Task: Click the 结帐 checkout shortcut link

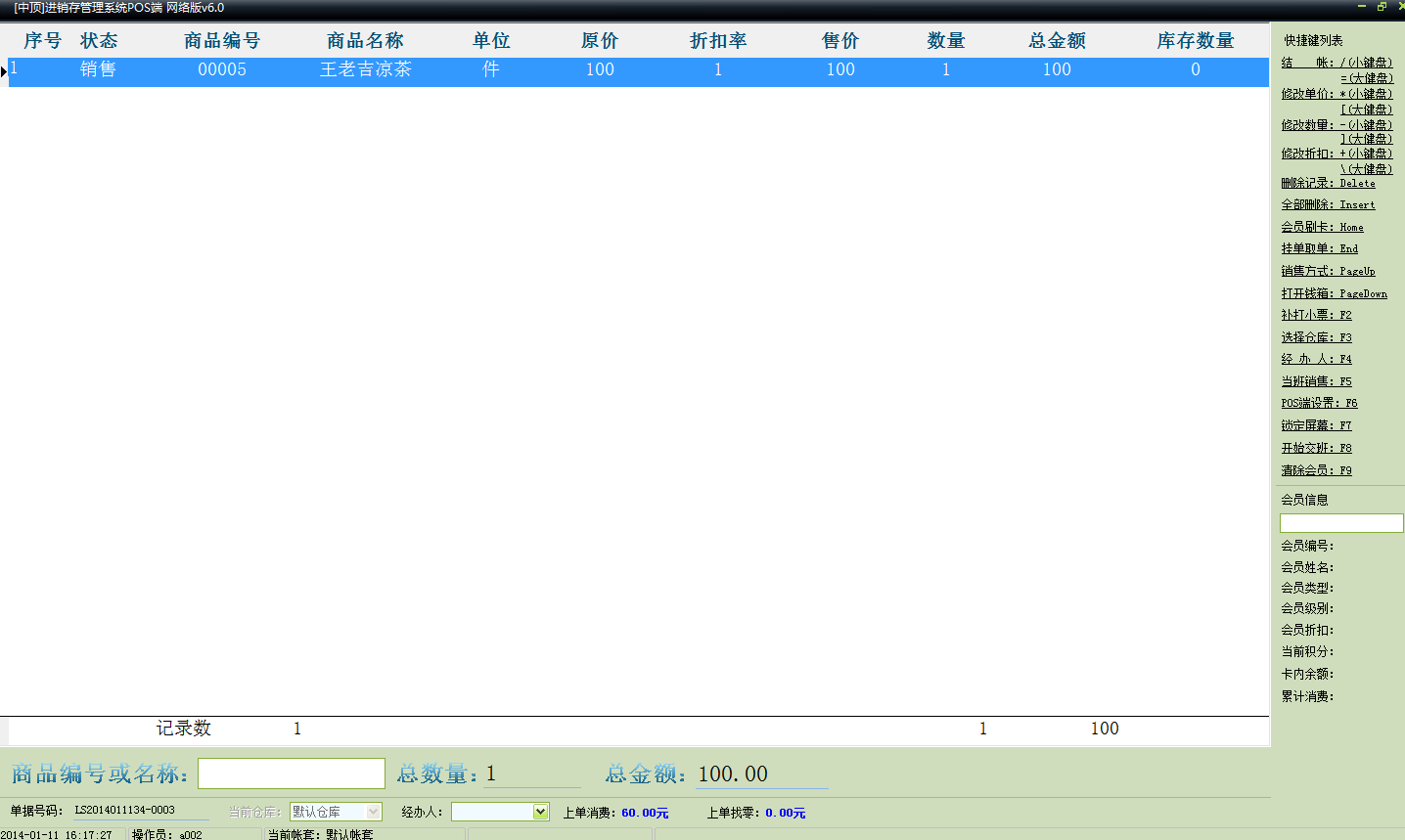Action: (1337, 63)
